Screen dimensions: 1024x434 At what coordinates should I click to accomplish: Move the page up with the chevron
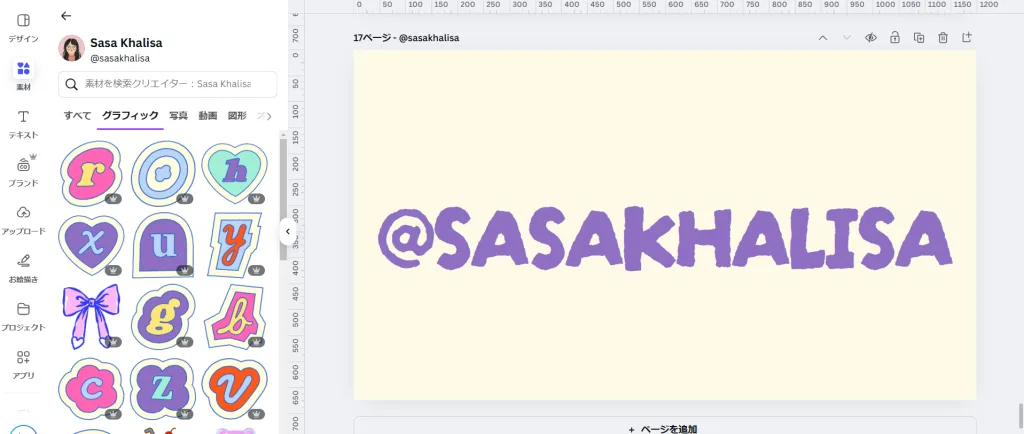[x=823, y=38]
